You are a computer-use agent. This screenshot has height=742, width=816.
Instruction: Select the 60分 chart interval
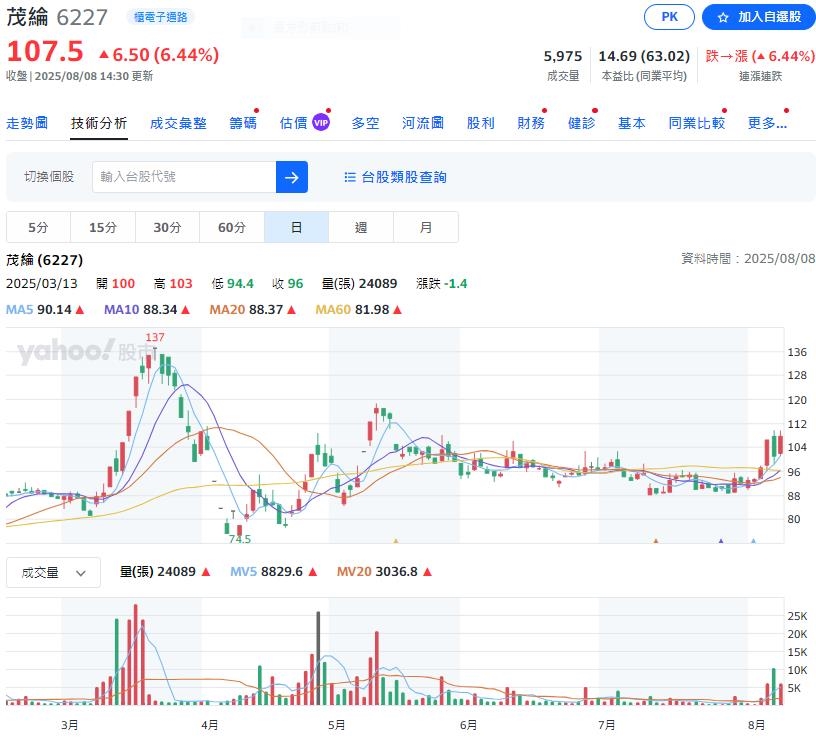[231, 227]
